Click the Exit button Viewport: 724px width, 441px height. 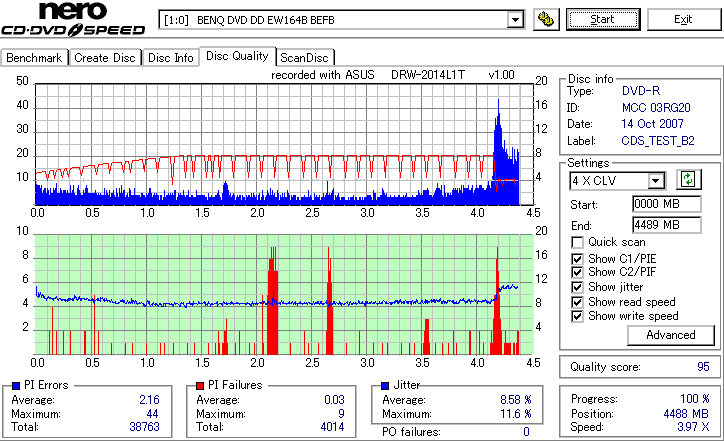point(683,19)
